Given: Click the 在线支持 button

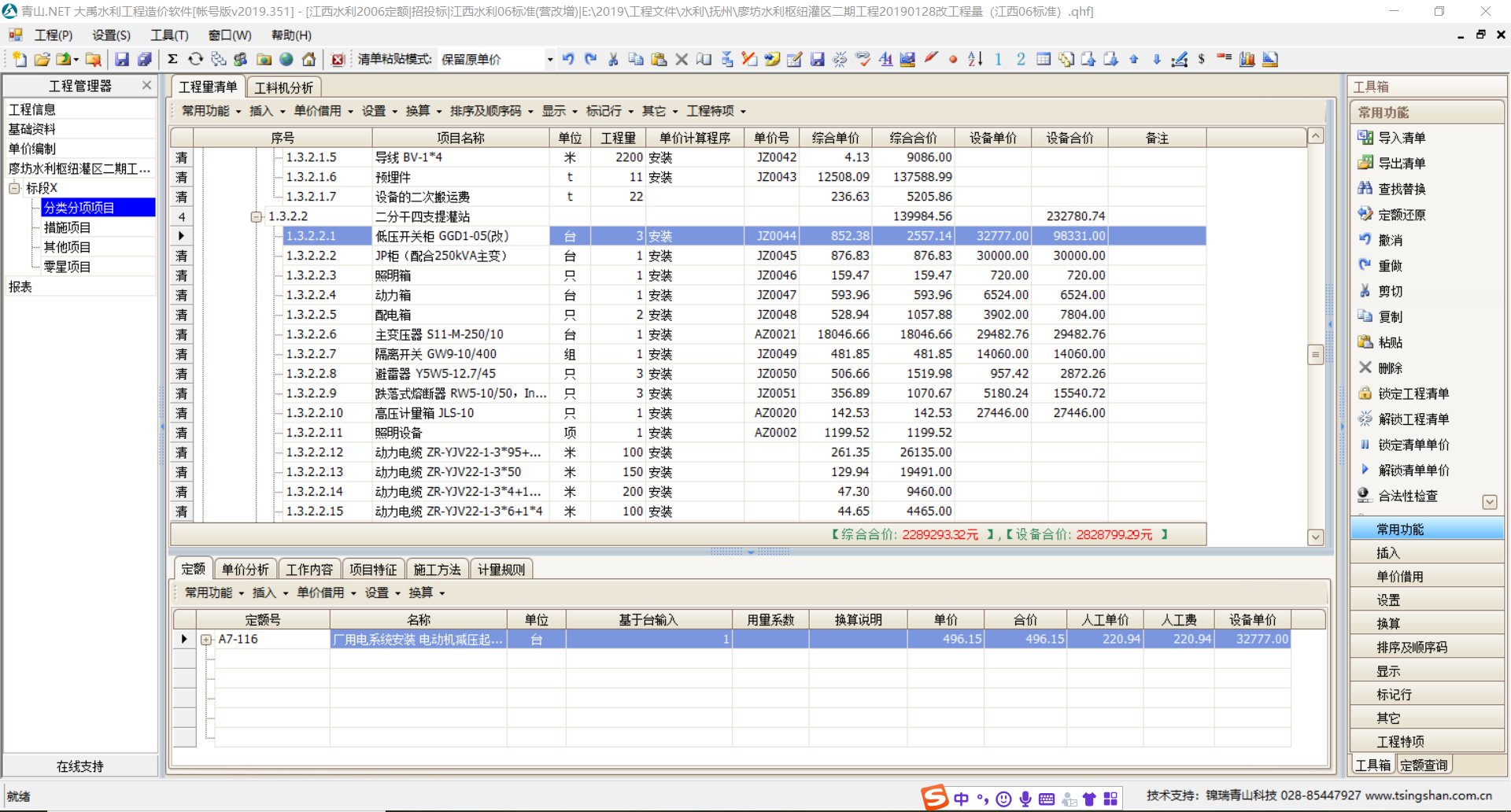Looking at the screenshot, I should pos(80,766).
